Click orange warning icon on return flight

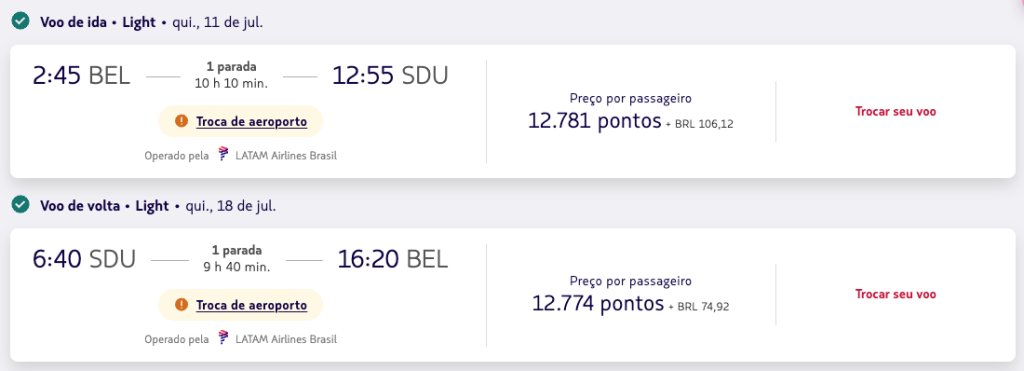[x=182, y=304]
